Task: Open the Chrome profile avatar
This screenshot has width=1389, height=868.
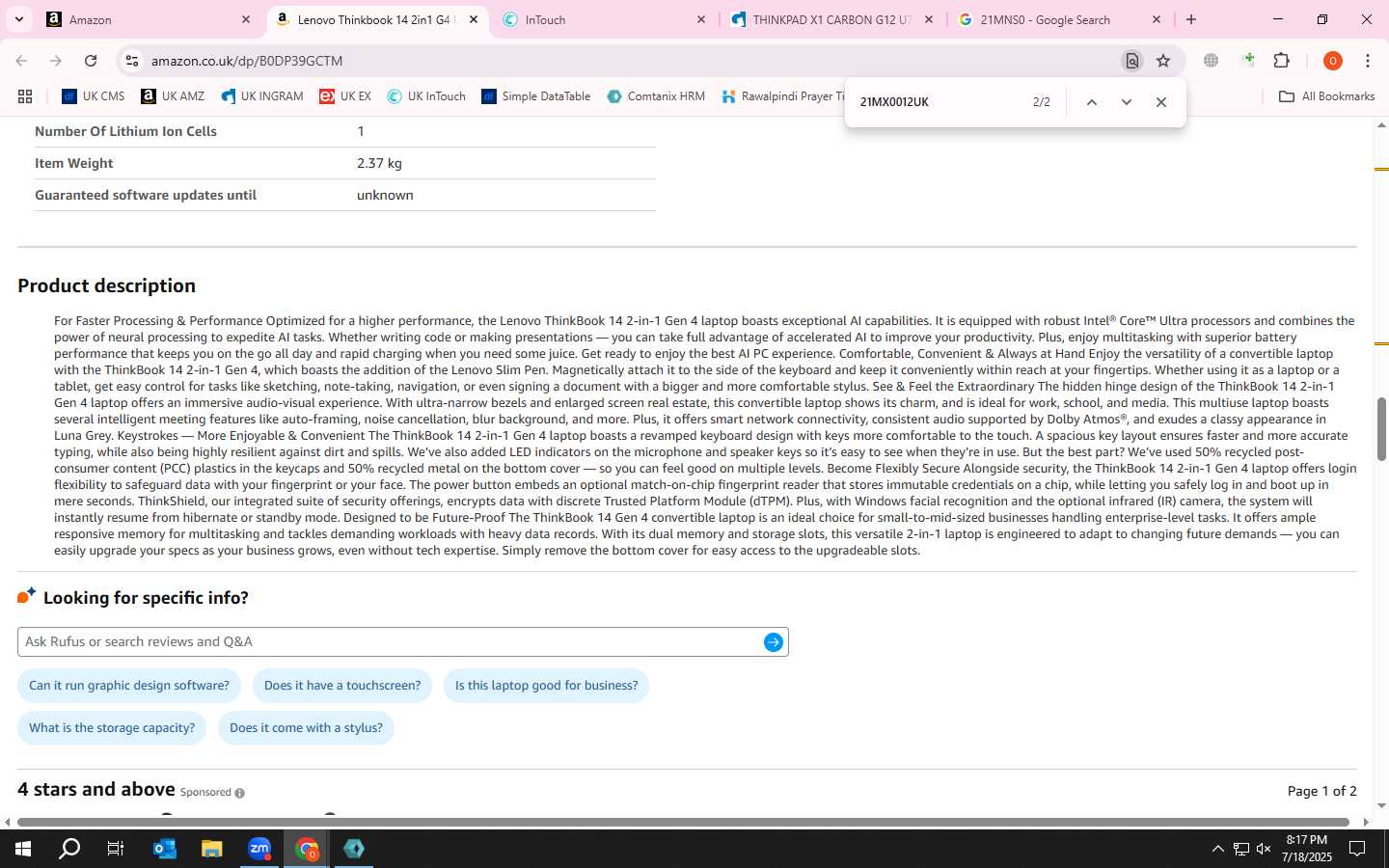Action: click(1333, 61)
